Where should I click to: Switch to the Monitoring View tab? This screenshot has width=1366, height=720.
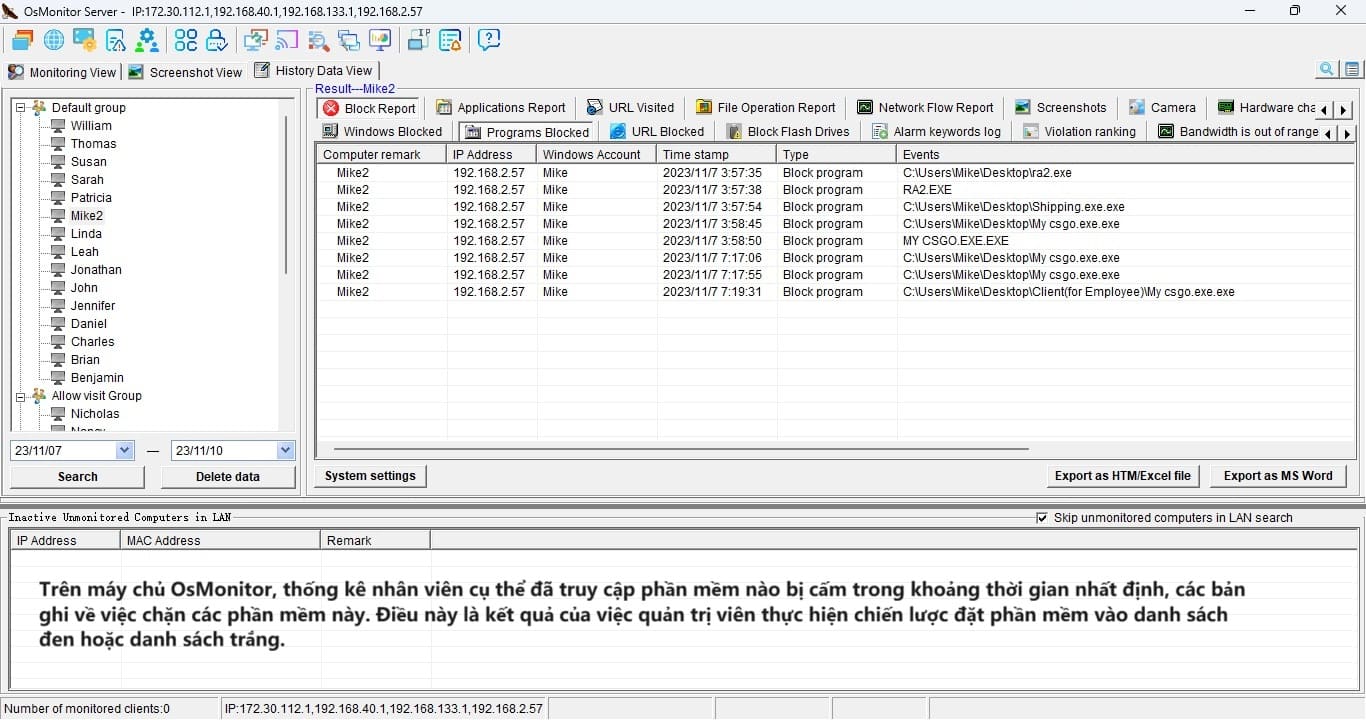coord(62,72)
